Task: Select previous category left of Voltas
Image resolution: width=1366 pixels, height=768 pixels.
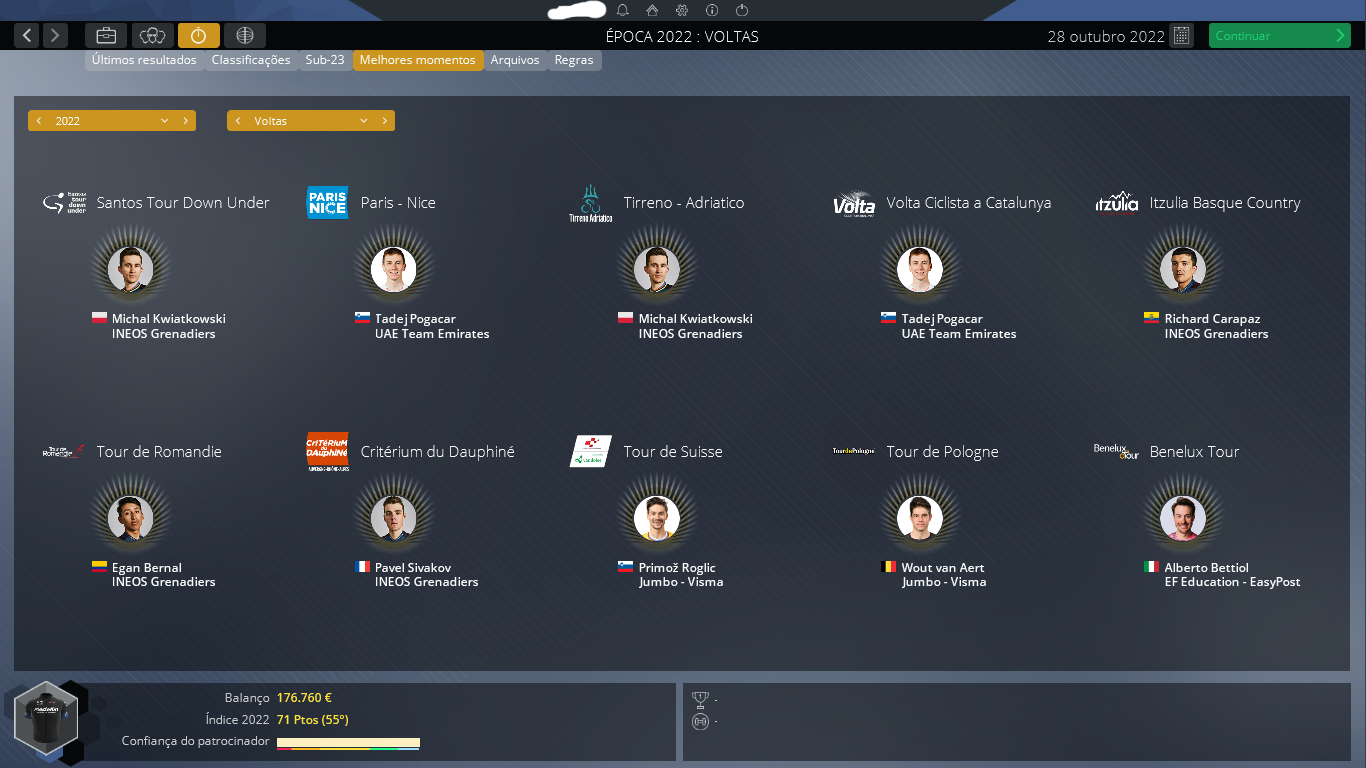Action: pyautogui.click(x=238, y=121)
